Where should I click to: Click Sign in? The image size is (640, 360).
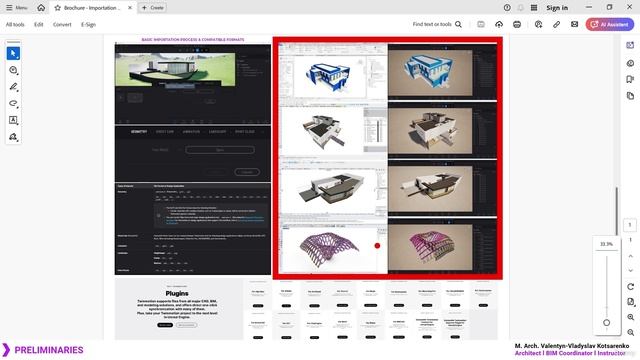point(557,8)
